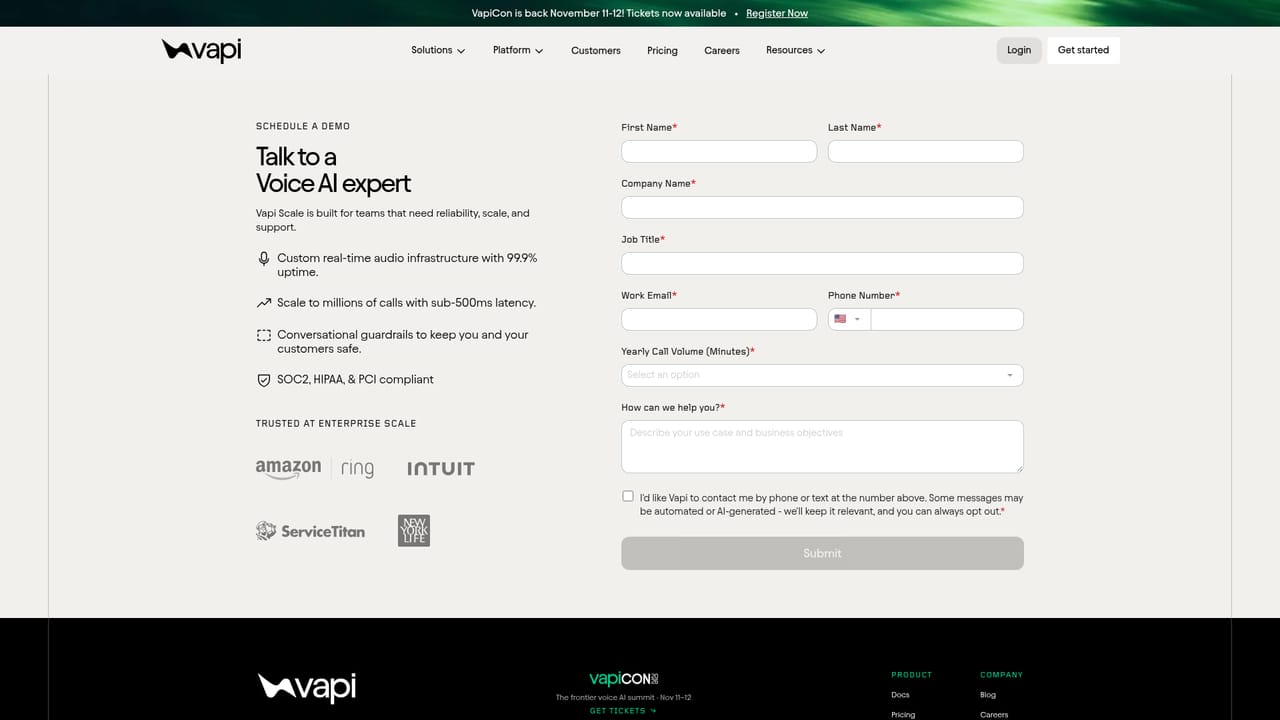Click the Intuit logo
This screenshot has height=720, width=1280.
tap(441, 468)
